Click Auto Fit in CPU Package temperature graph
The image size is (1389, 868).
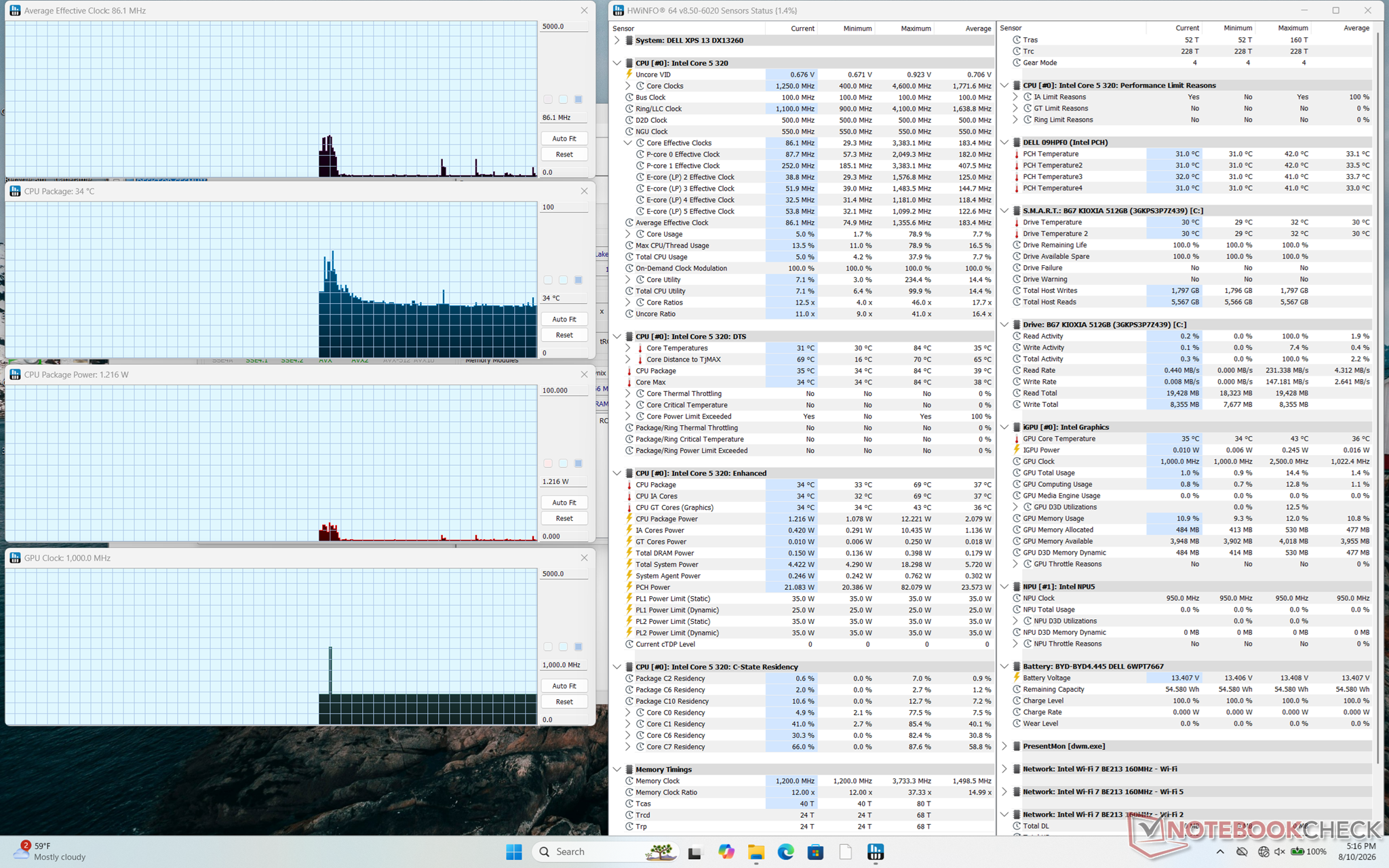564,319
